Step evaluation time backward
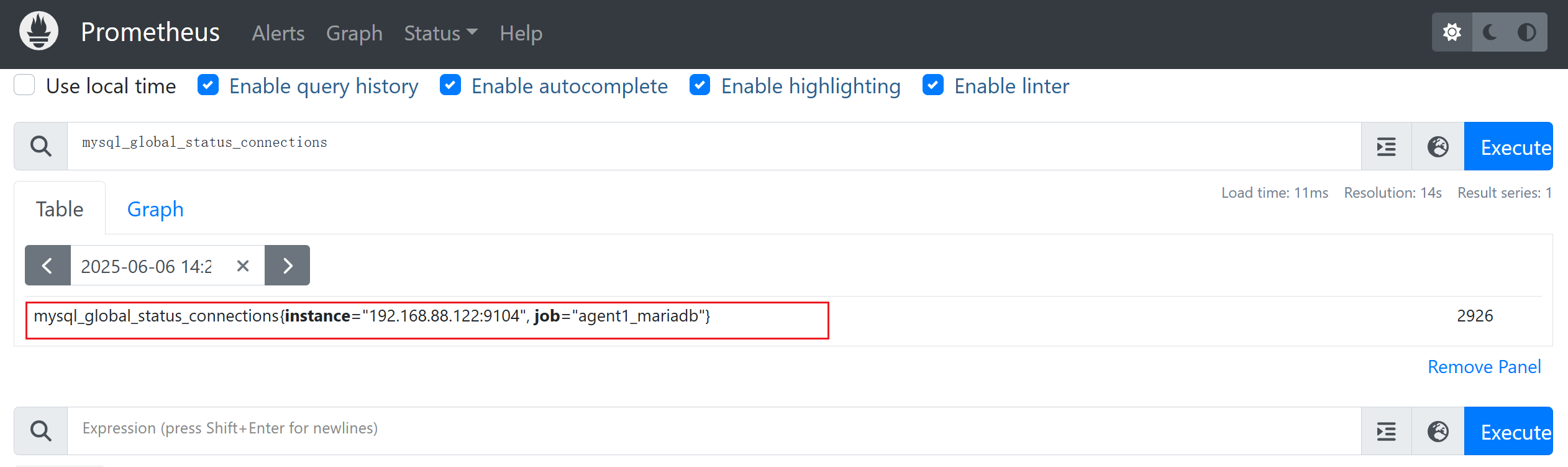This screenshot has width=1568, height=467. pos(48,266)
